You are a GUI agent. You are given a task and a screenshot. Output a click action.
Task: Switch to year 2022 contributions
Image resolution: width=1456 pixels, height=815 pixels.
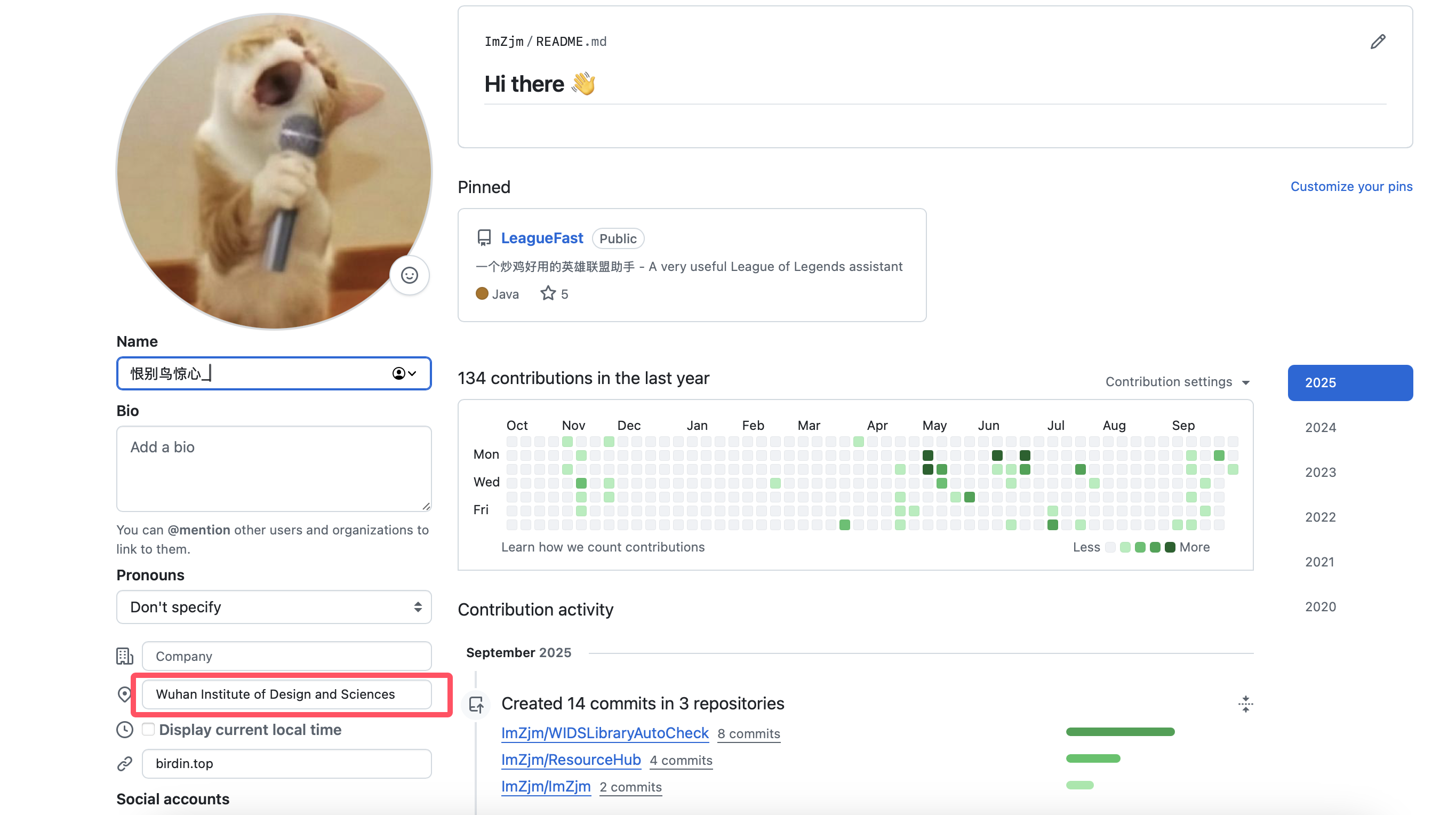(1321, 517)
